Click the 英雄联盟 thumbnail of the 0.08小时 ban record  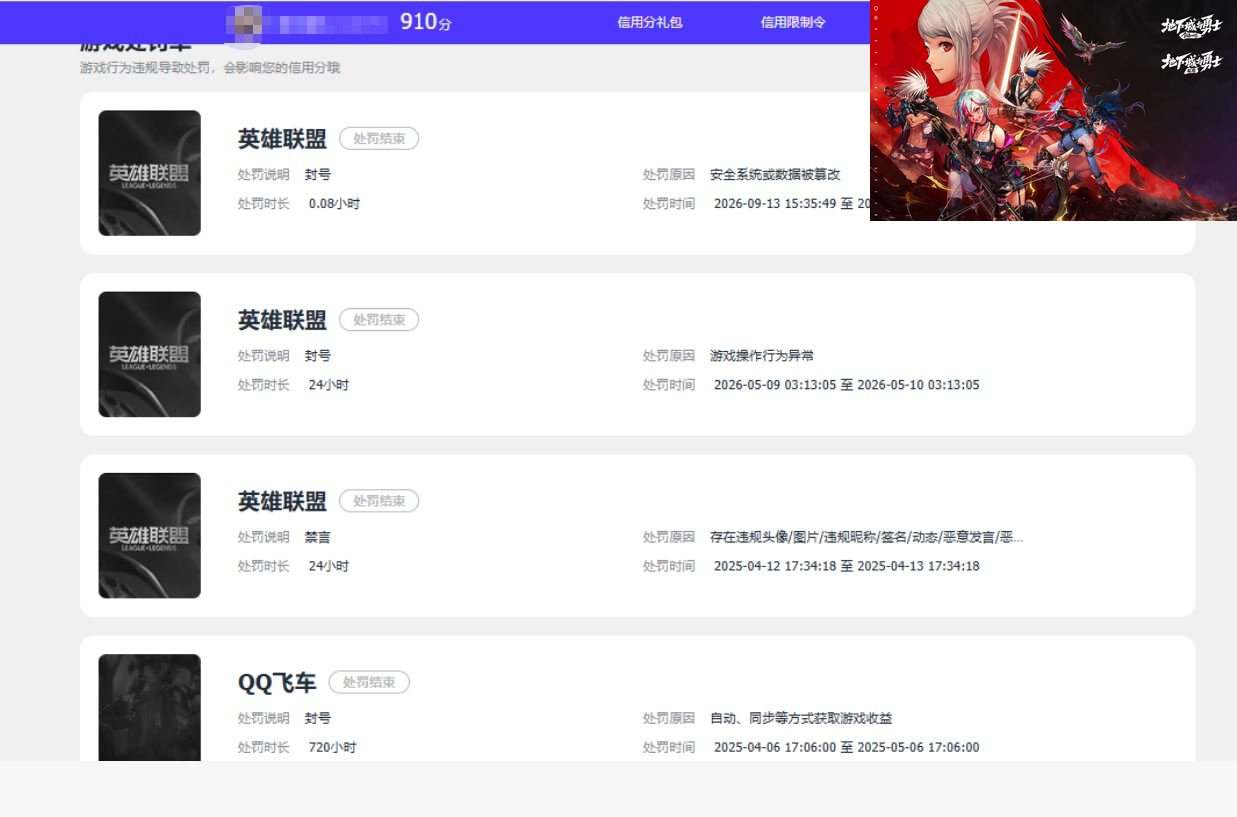coord(149,173)
